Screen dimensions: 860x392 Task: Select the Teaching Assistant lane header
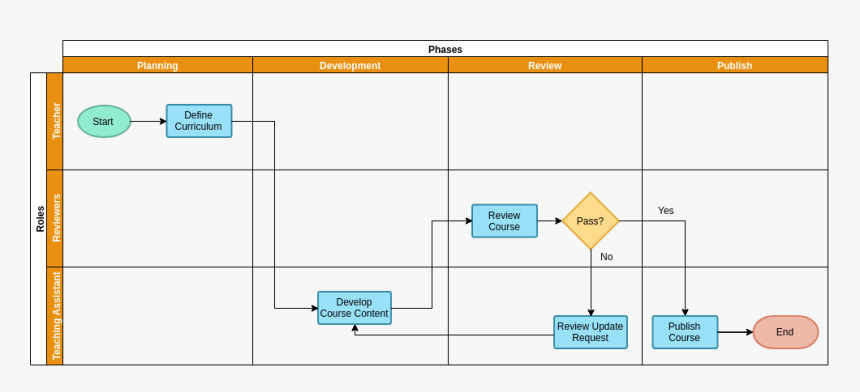point(55,316)
